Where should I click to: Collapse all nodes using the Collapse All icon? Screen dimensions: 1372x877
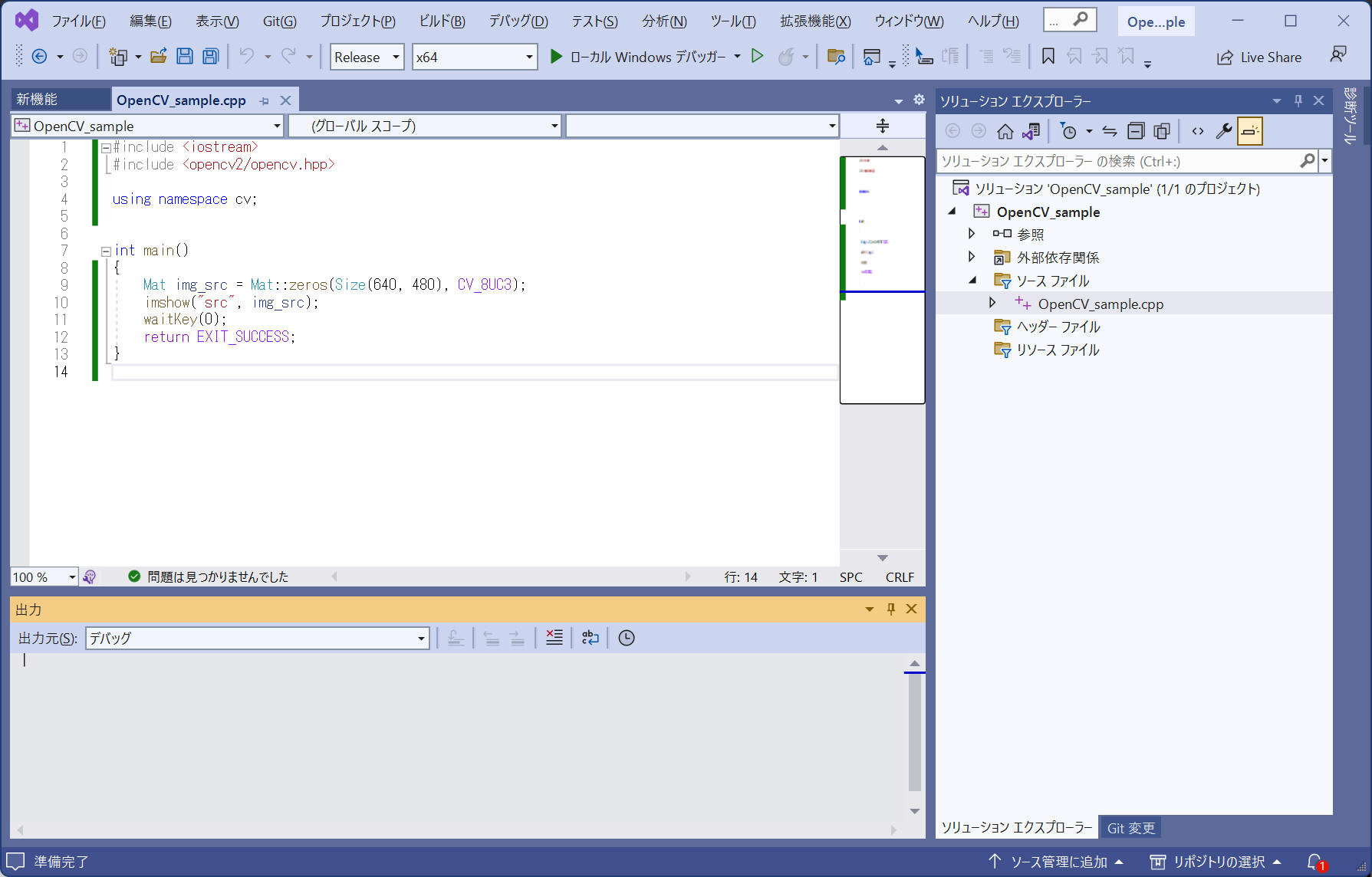pos(1135,130)
